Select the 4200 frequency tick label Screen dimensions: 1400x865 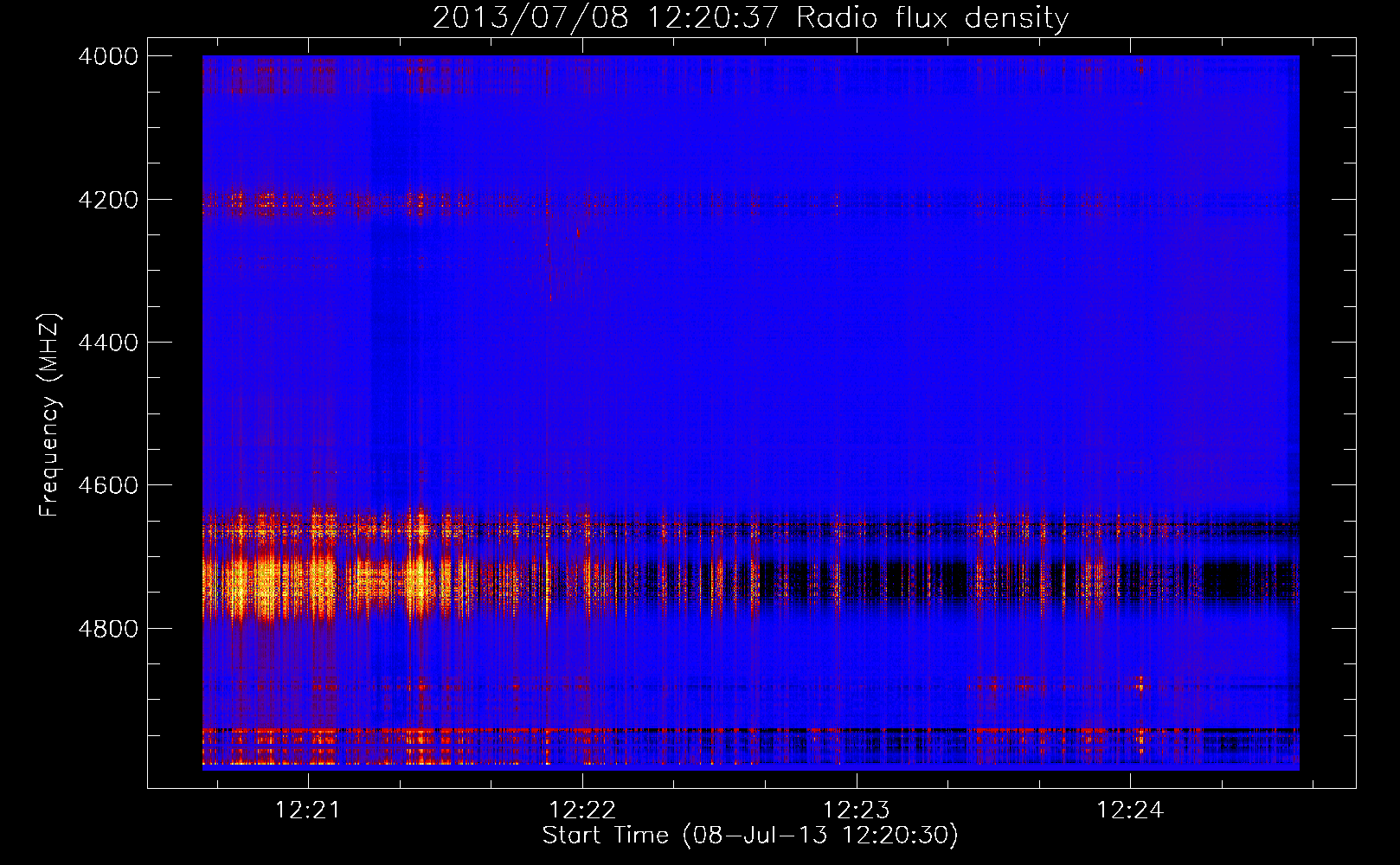click(108, 200)
